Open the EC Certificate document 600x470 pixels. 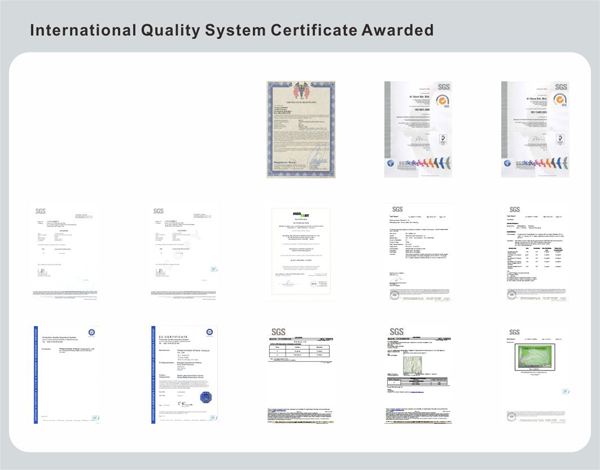point(182,372)
